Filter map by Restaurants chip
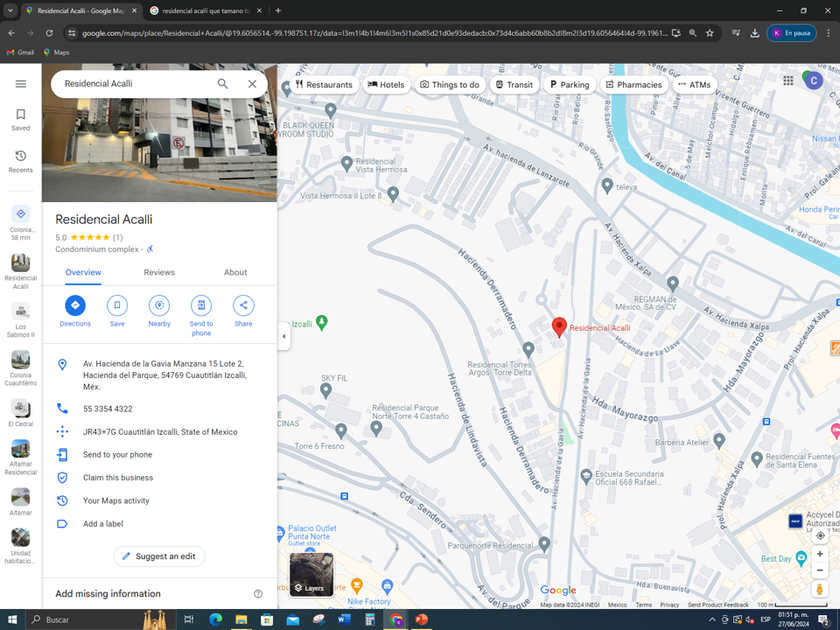 click(324, 85)
